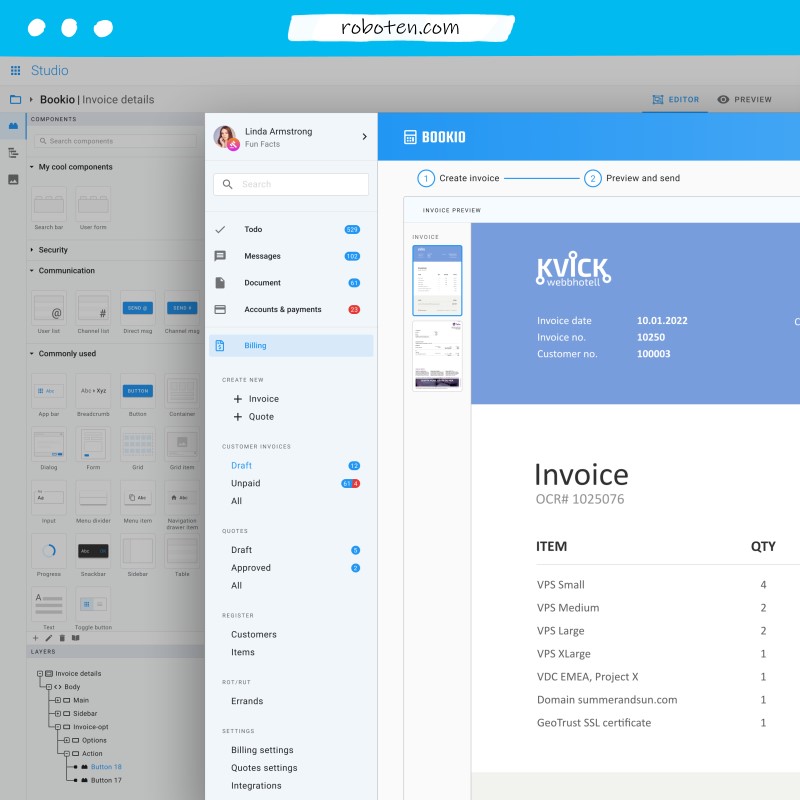800x800 pixels.
Task: Open the Integrations settings link
Action: click(256, 786)
